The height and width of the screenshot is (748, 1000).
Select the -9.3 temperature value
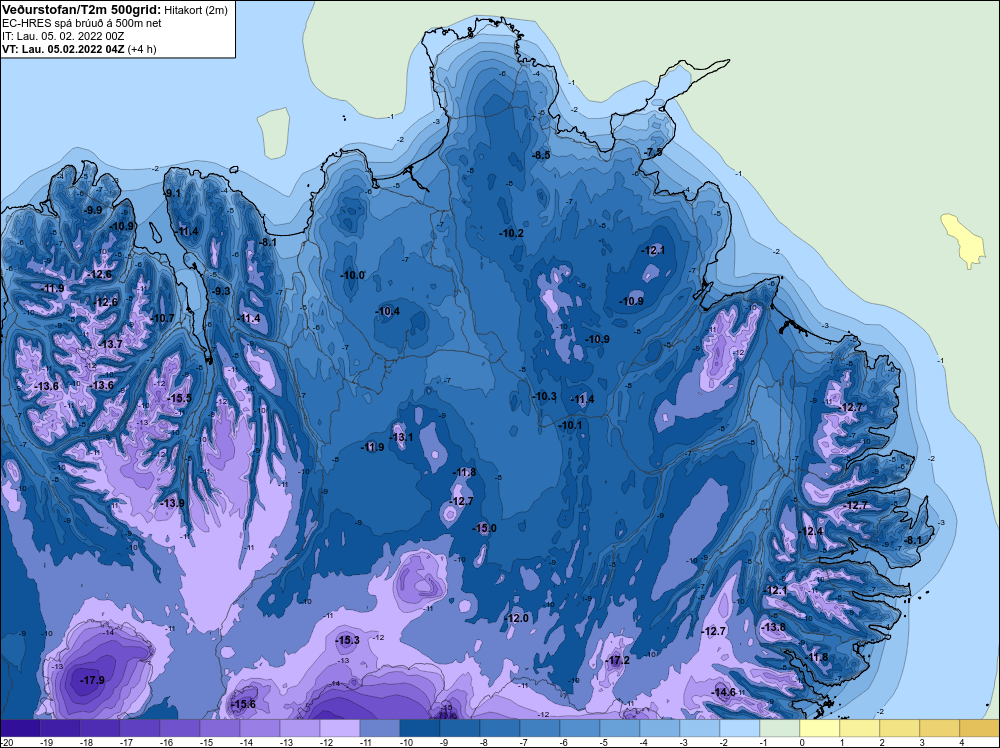pos(220,291)
